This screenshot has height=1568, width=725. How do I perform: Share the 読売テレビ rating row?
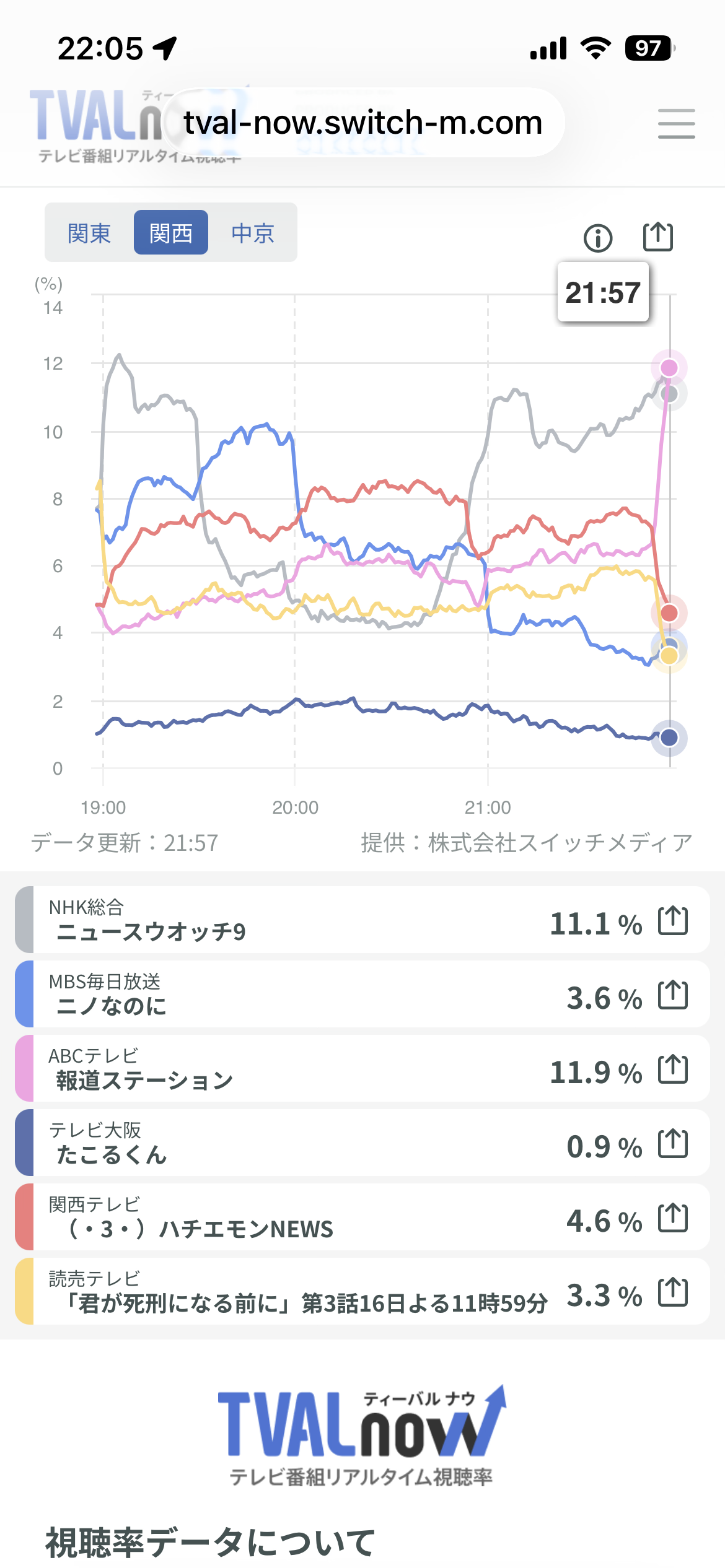point(673,1292)
